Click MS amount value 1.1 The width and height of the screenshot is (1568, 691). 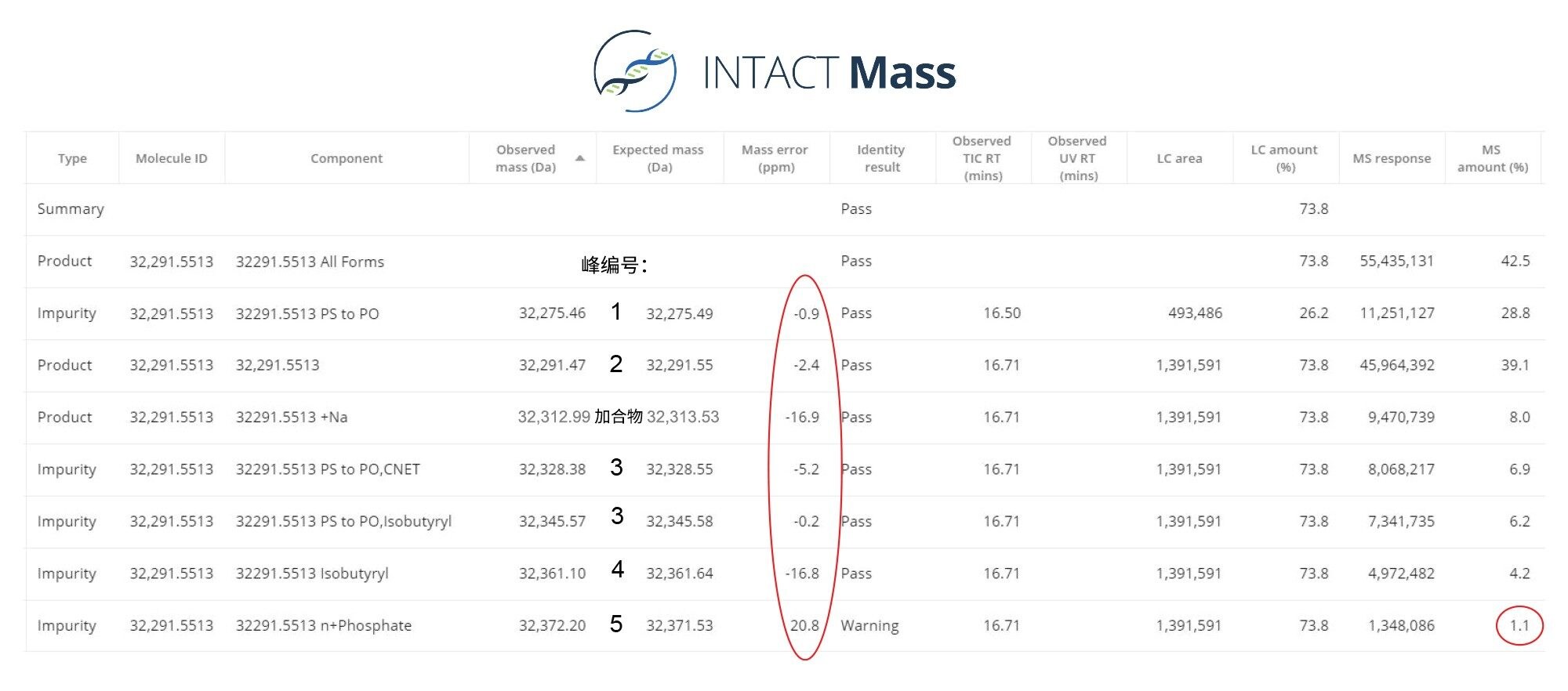point(1519,626)
